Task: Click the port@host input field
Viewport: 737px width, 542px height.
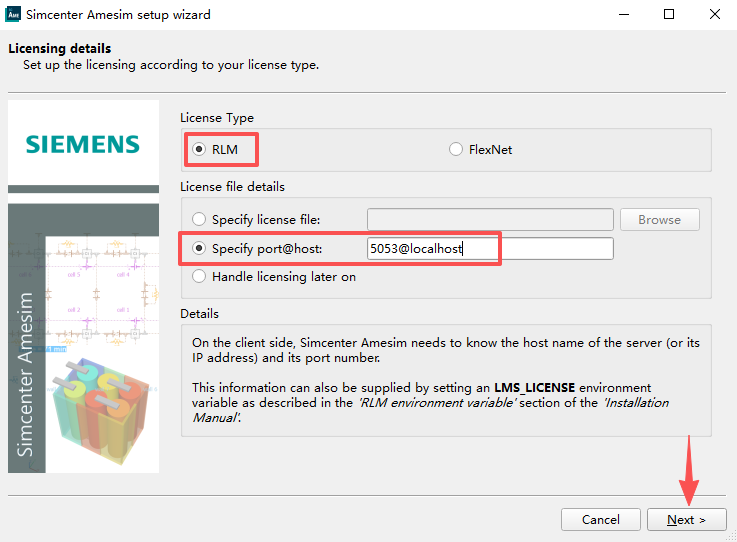Action: pyautogui.click(x=490, y=248)
